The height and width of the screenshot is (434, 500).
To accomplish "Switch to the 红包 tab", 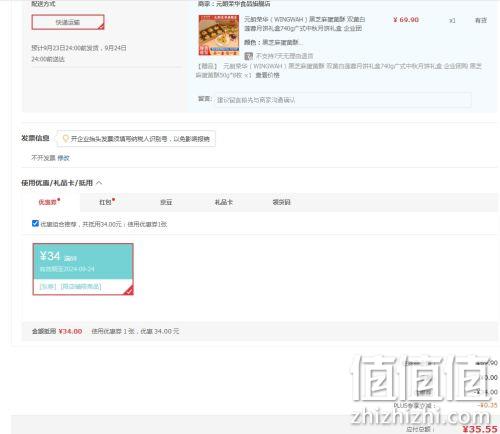I will pos(107,202).
